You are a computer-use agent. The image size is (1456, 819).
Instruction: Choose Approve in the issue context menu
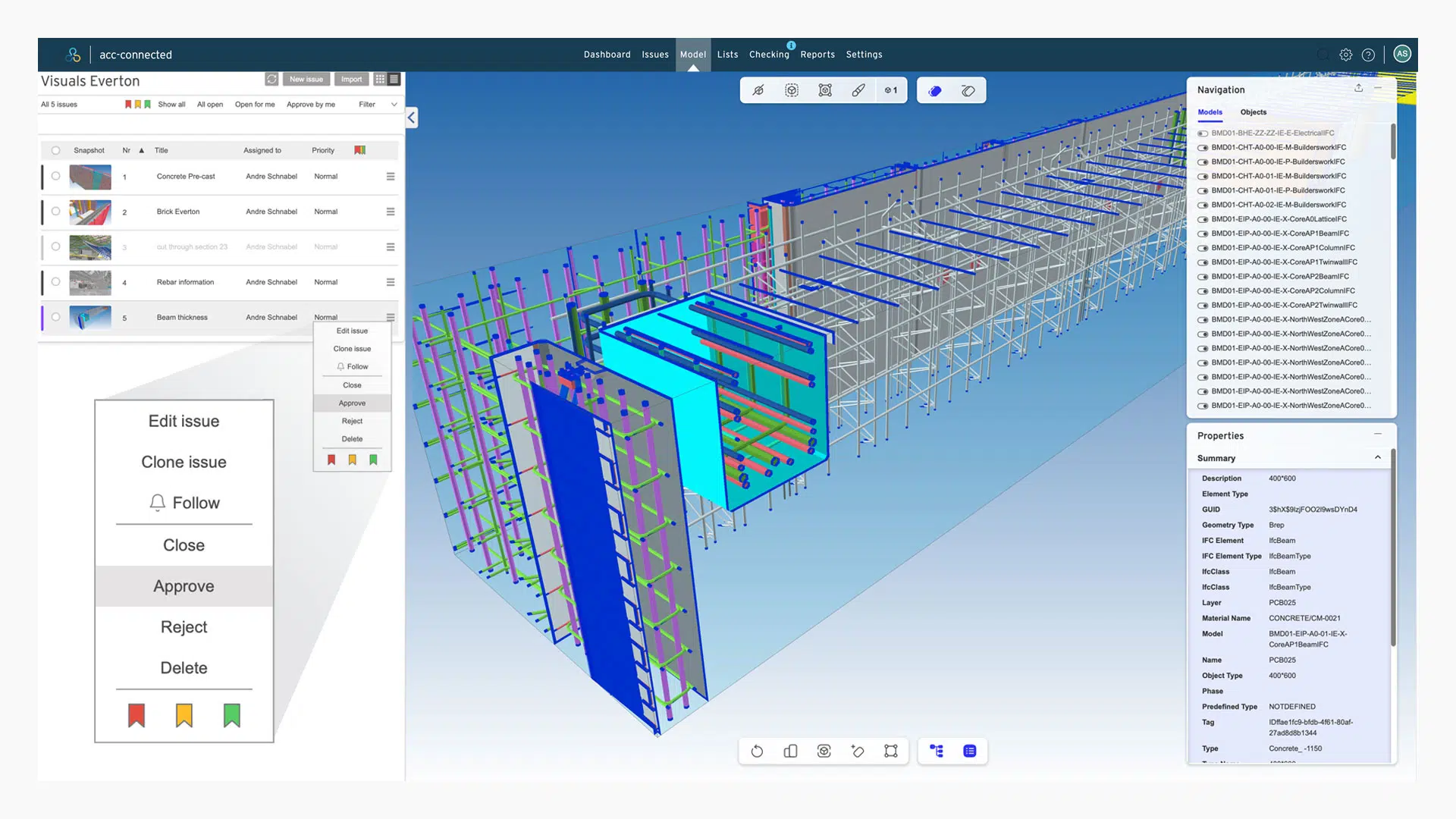coord(352,403)
